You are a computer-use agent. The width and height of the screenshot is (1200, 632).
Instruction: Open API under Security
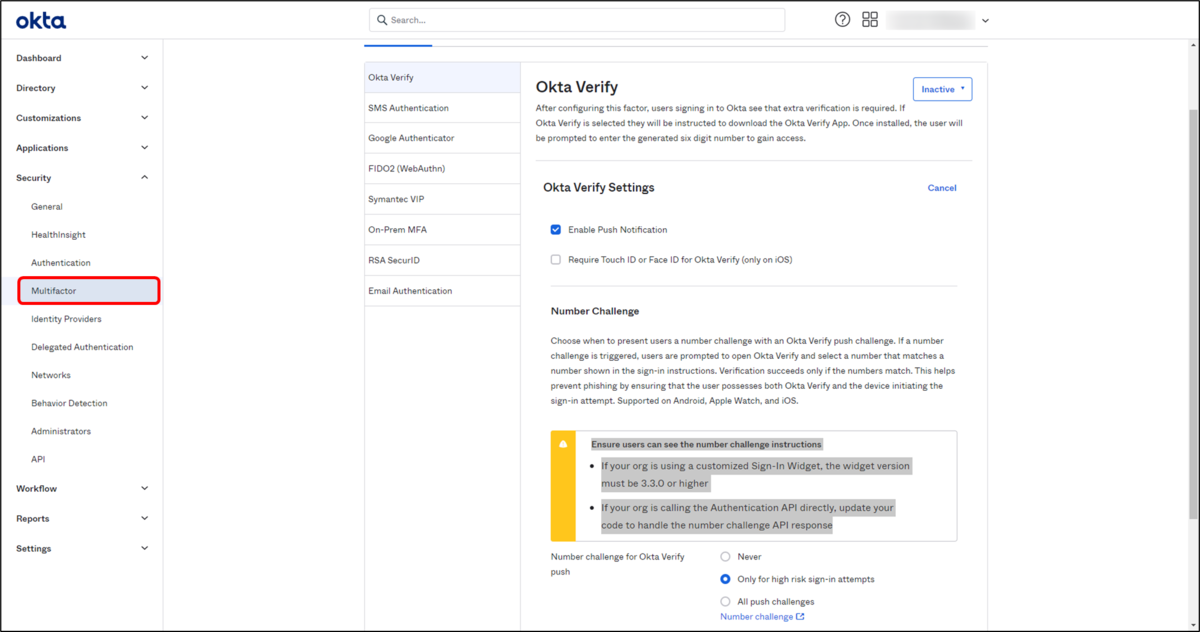(x=38, y=459)
